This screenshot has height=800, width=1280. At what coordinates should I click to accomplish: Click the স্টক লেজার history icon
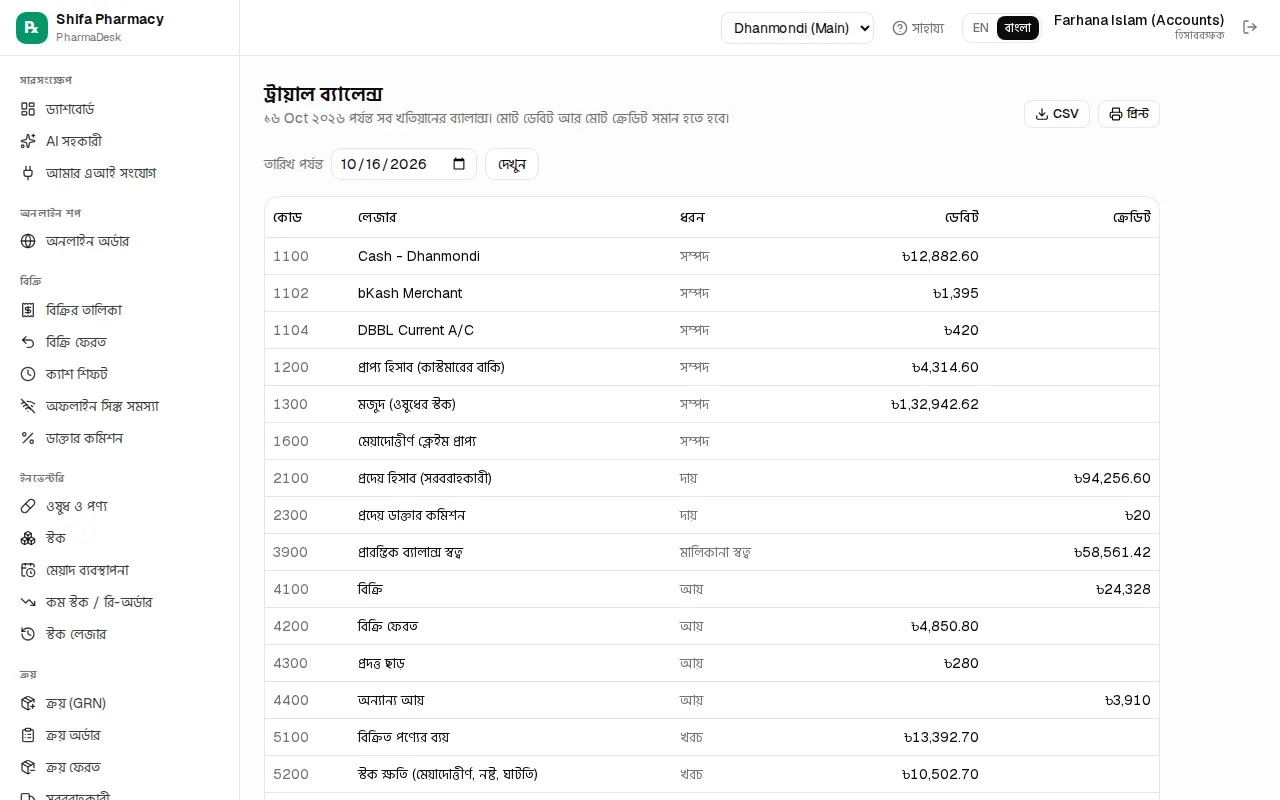[x=28, y=634]
